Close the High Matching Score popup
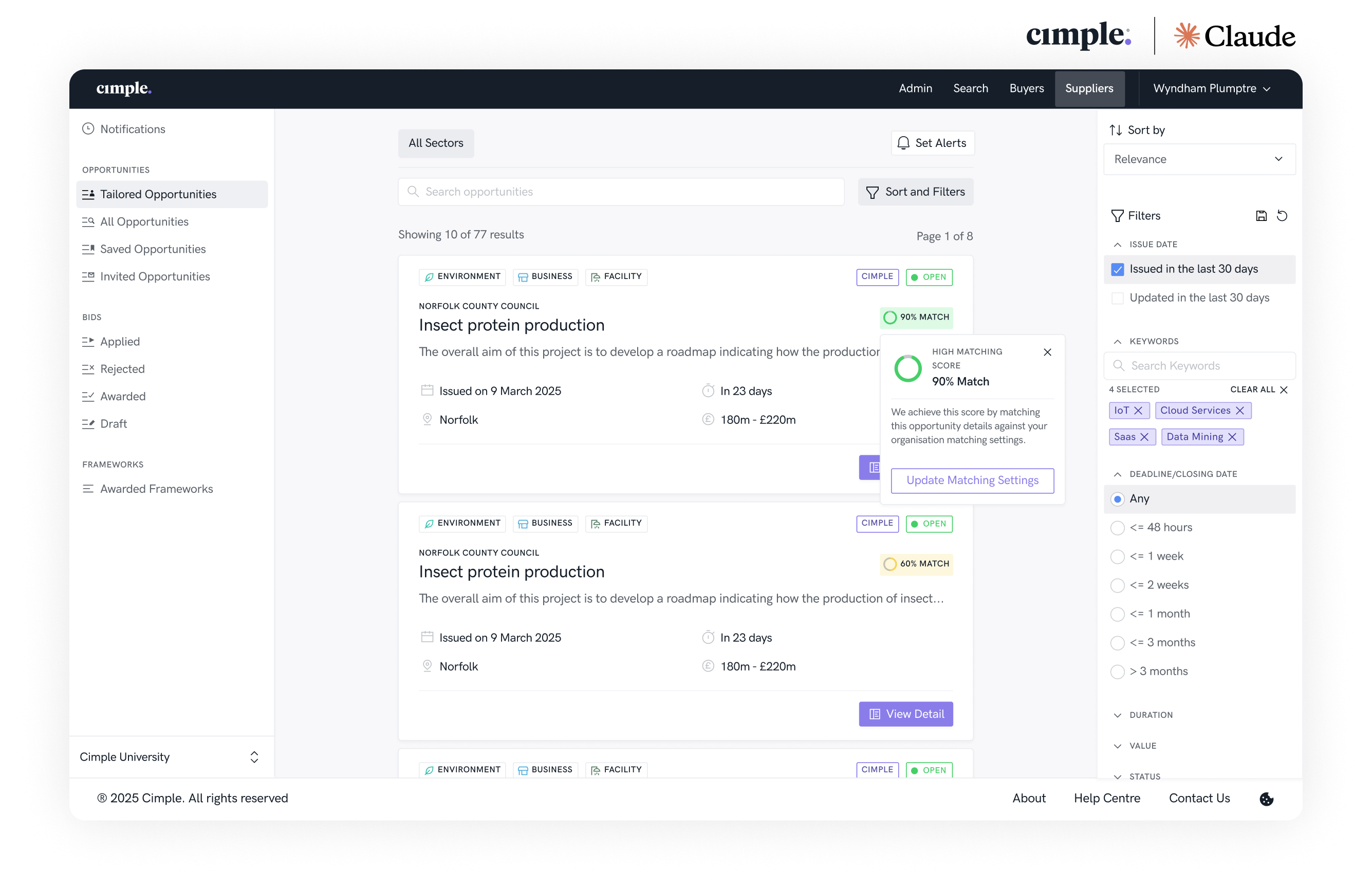1372x890 pixels. pyautogui.click(x=1047, y=352)
